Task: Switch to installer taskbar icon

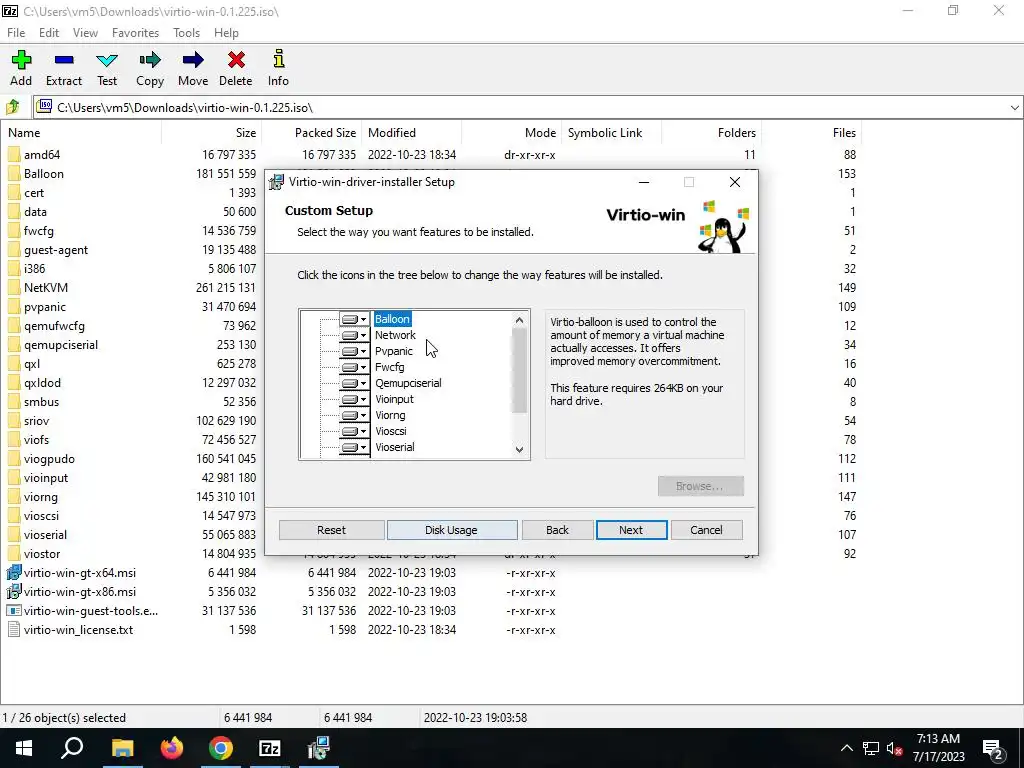Action: click(x=319, y=748)
